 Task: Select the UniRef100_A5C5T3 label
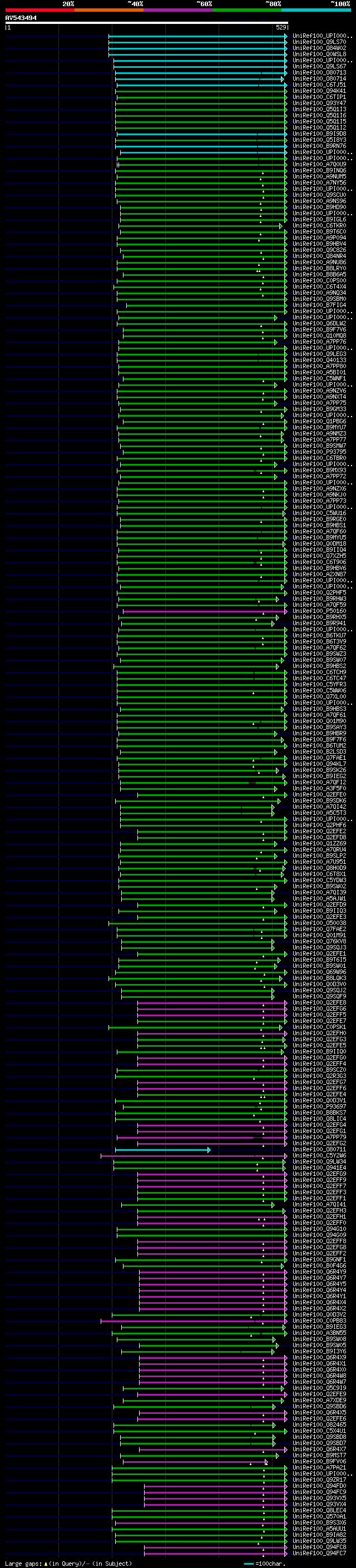click(x=319, y=813)
